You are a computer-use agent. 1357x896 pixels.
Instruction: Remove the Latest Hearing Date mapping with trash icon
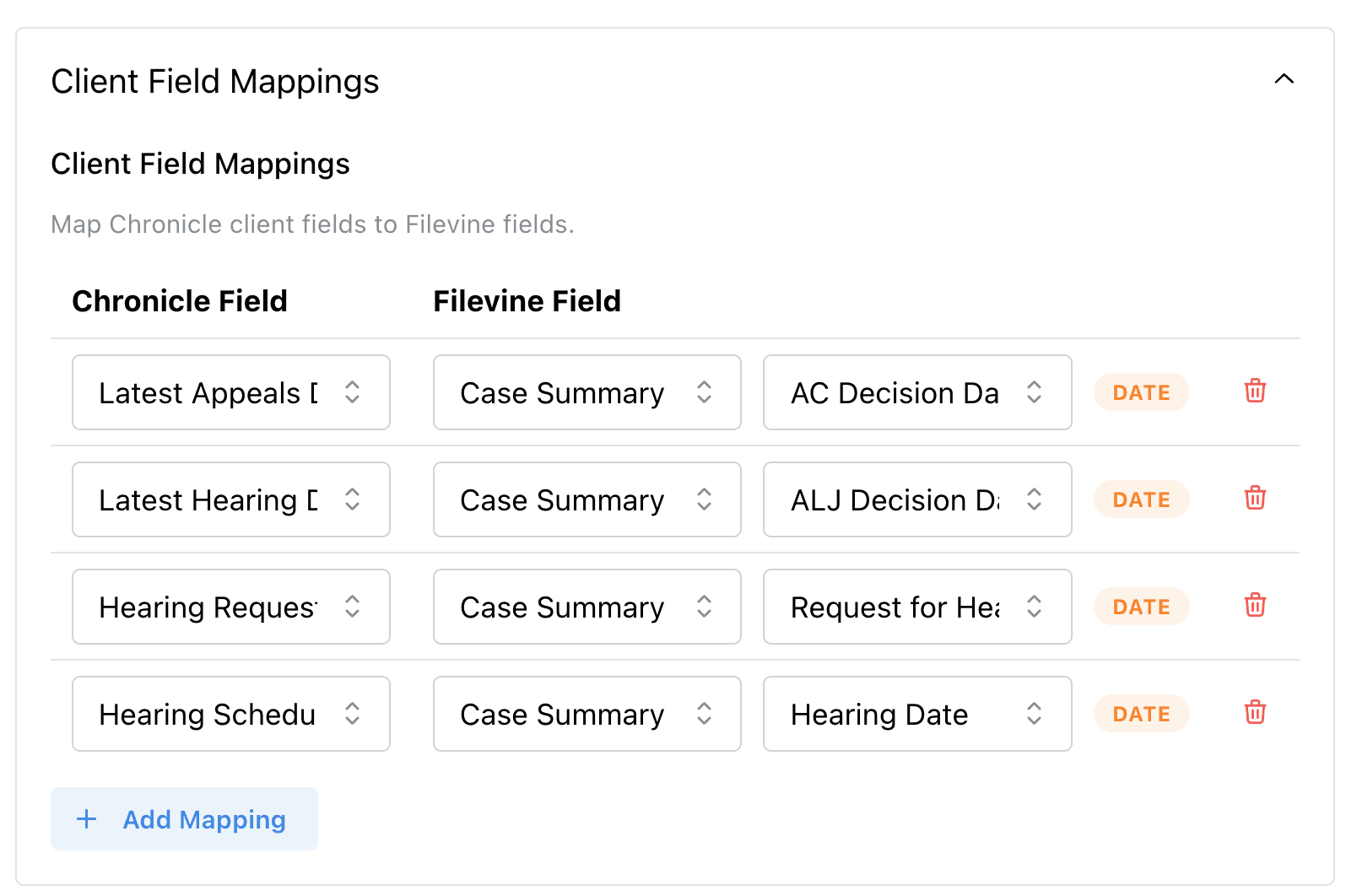(x=1255, y=499)
